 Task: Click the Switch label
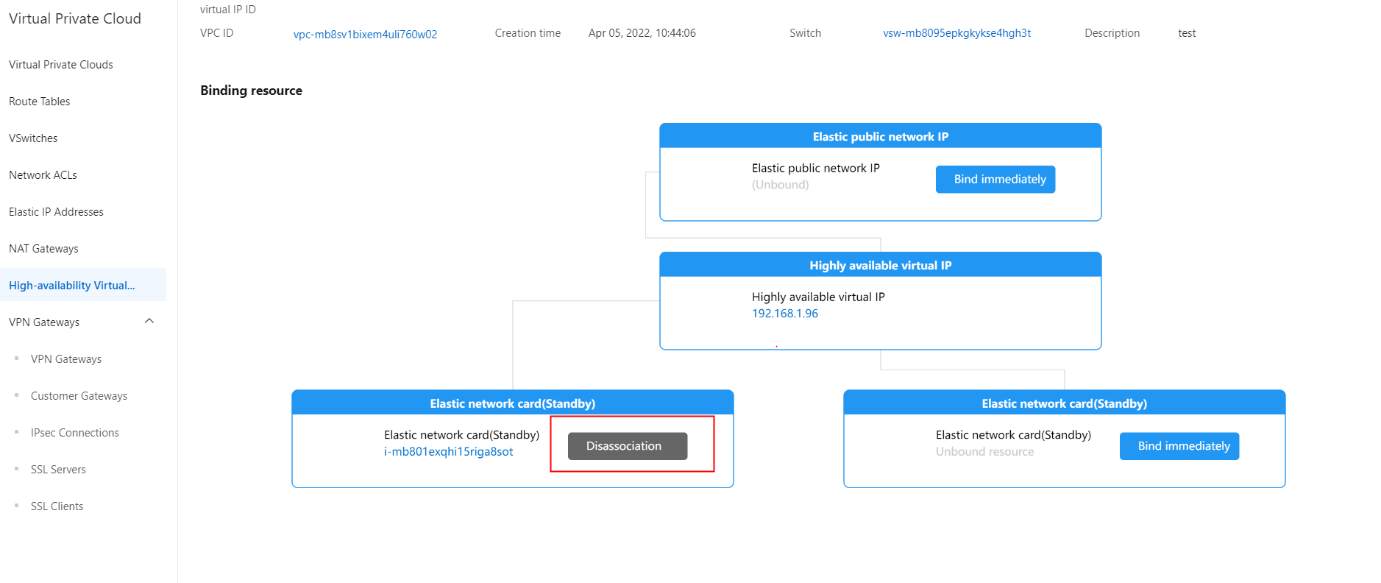[805, 33]
